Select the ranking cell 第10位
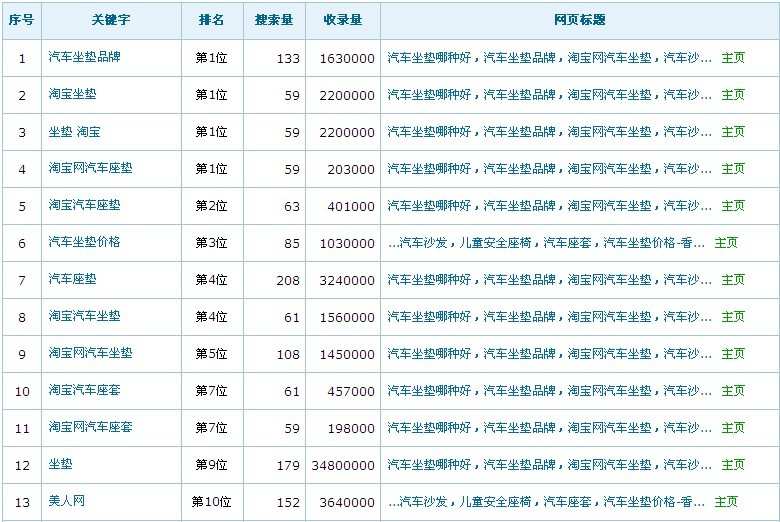This screenshot has width=780, height=522. (211, 502)
